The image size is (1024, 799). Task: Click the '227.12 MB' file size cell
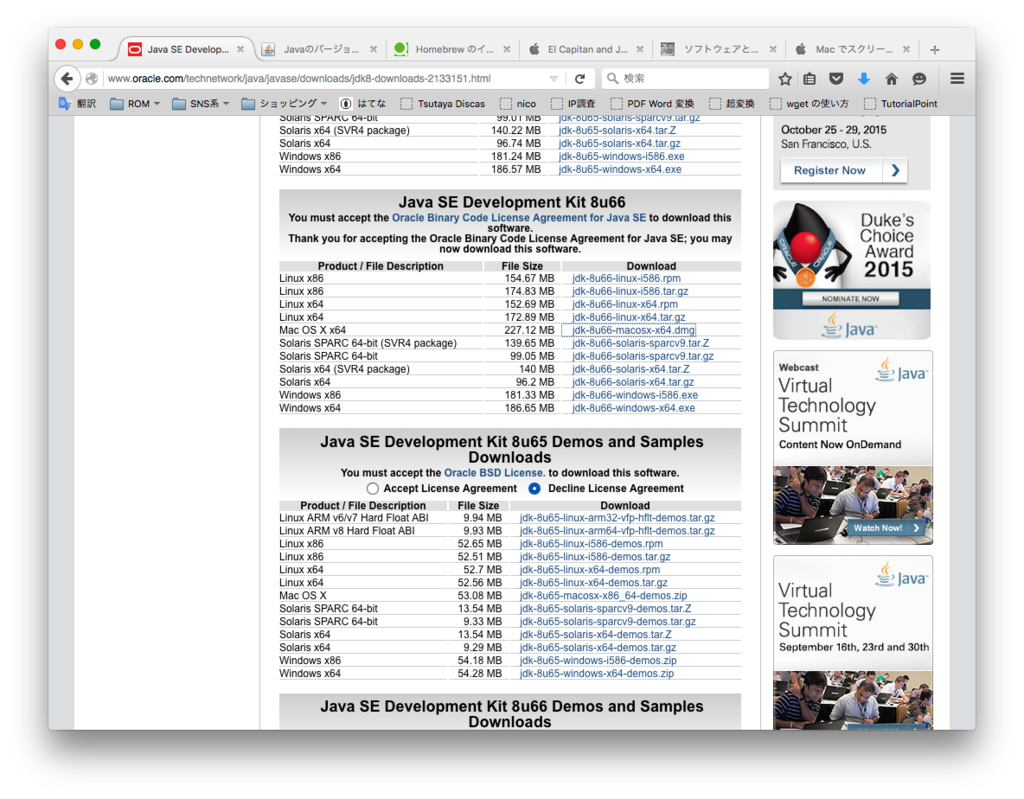(529, 331)
